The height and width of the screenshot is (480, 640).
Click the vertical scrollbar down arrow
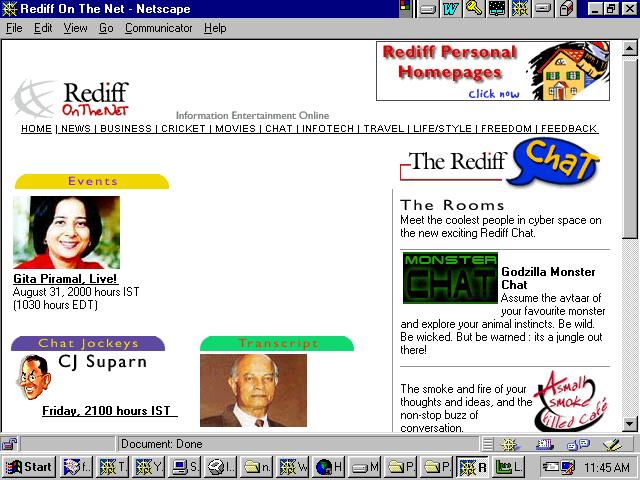(630, 424)
